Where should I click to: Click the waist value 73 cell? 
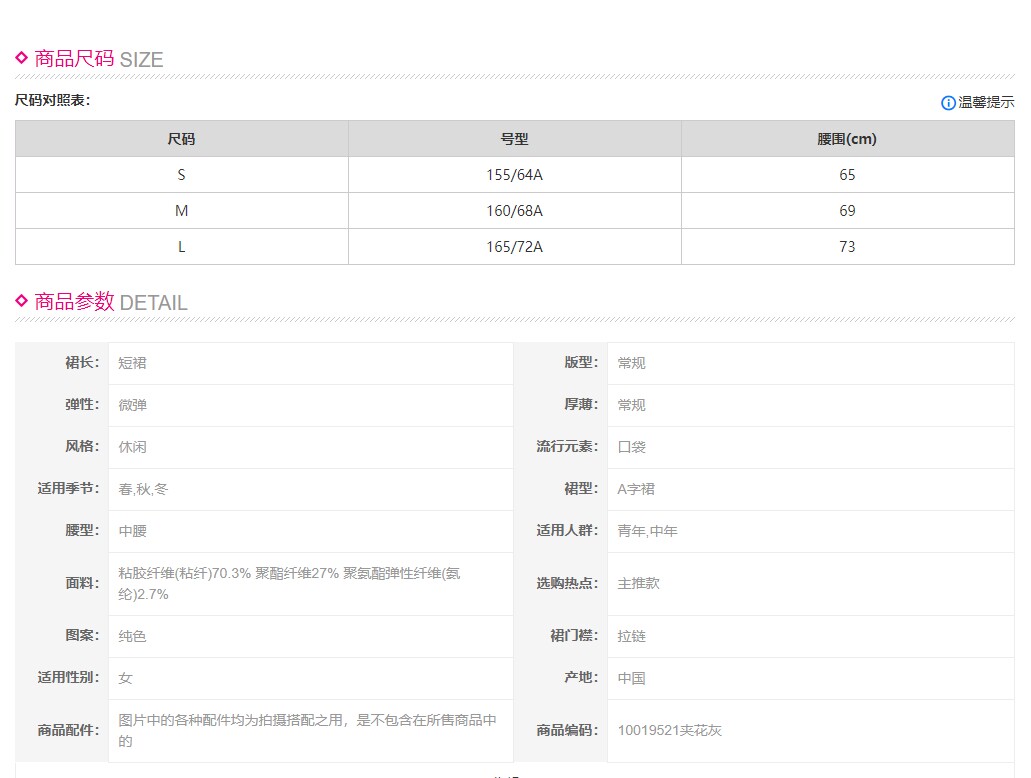[847, 247]
